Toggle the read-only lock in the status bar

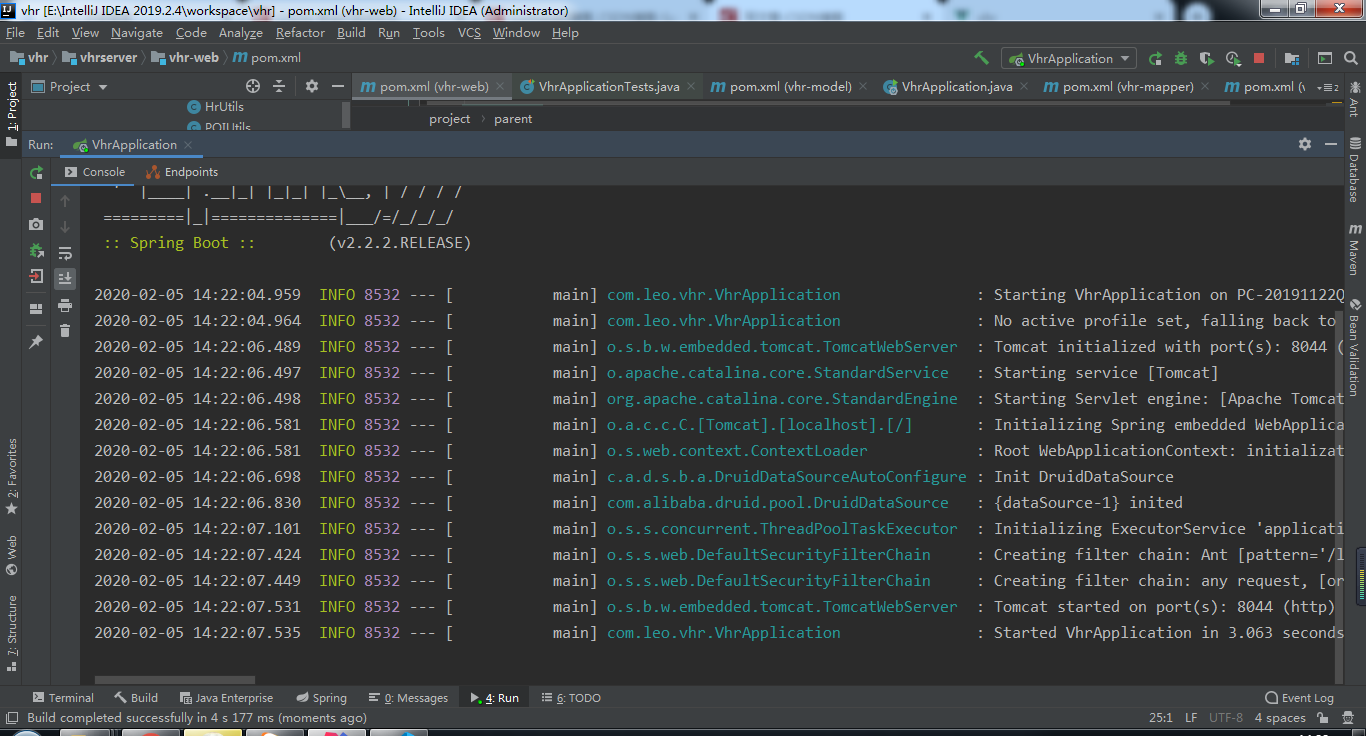pos(1322,717)
